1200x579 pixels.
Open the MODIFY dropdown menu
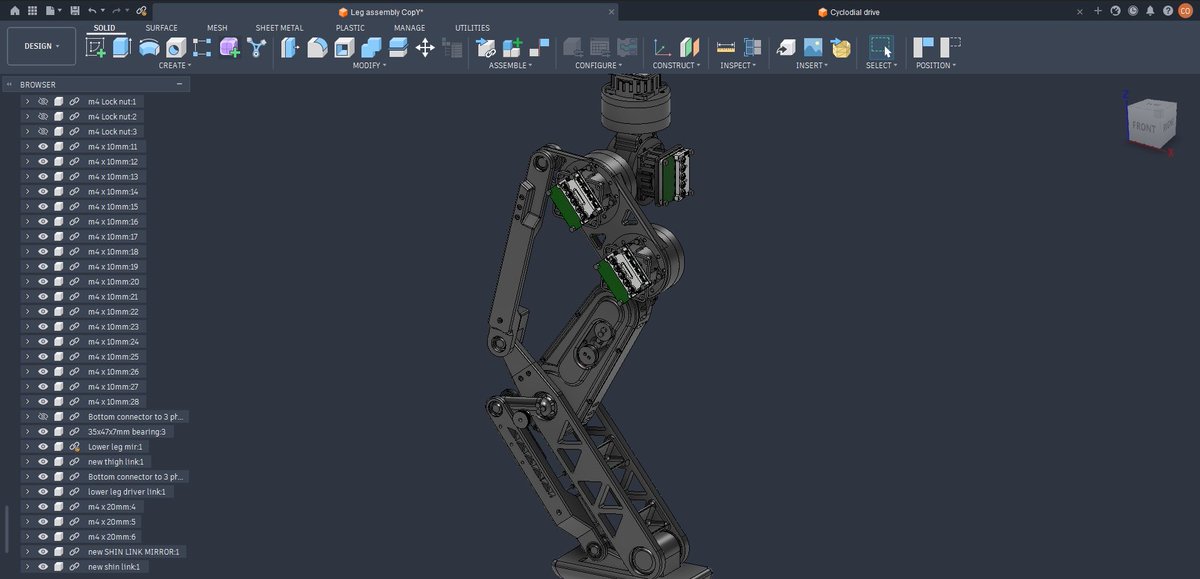tap(370, 66)
